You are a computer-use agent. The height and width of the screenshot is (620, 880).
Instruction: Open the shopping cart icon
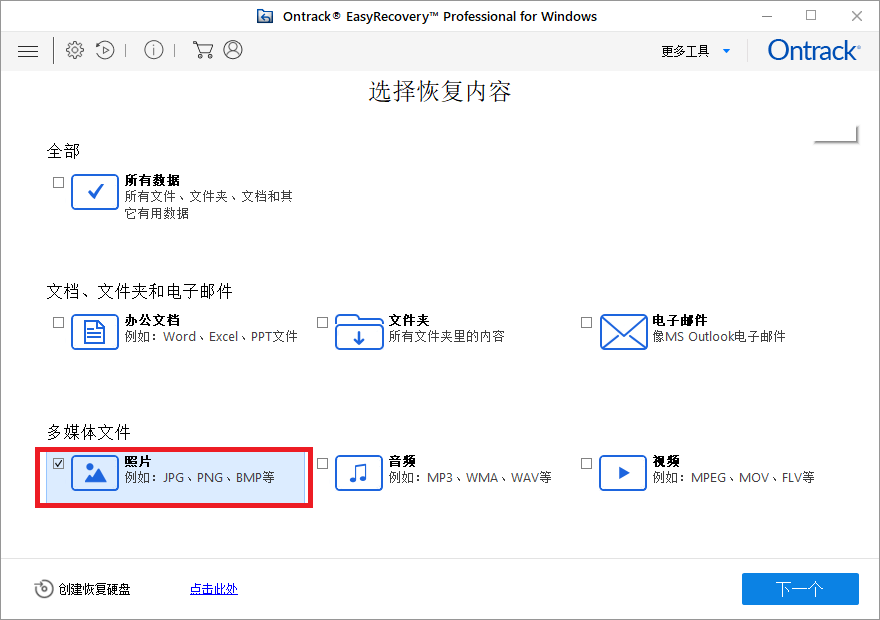pos(203,50)
